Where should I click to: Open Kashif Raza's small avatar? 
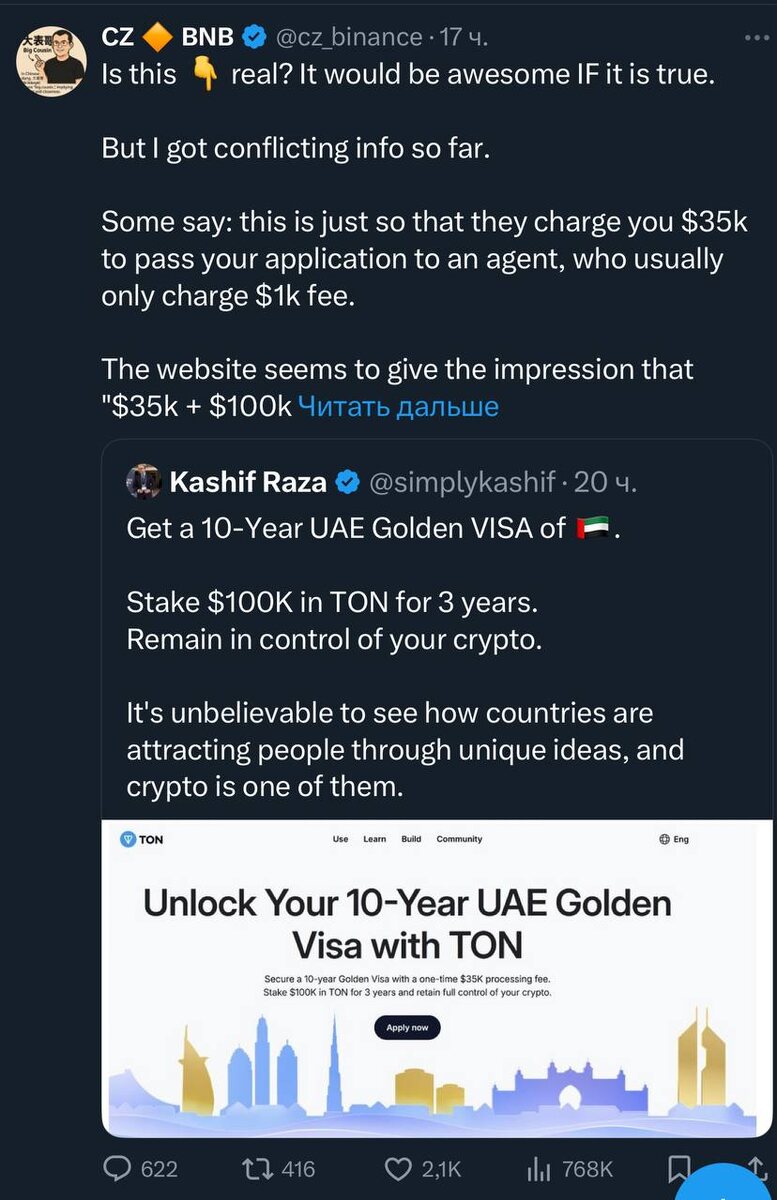pos(144,482)
